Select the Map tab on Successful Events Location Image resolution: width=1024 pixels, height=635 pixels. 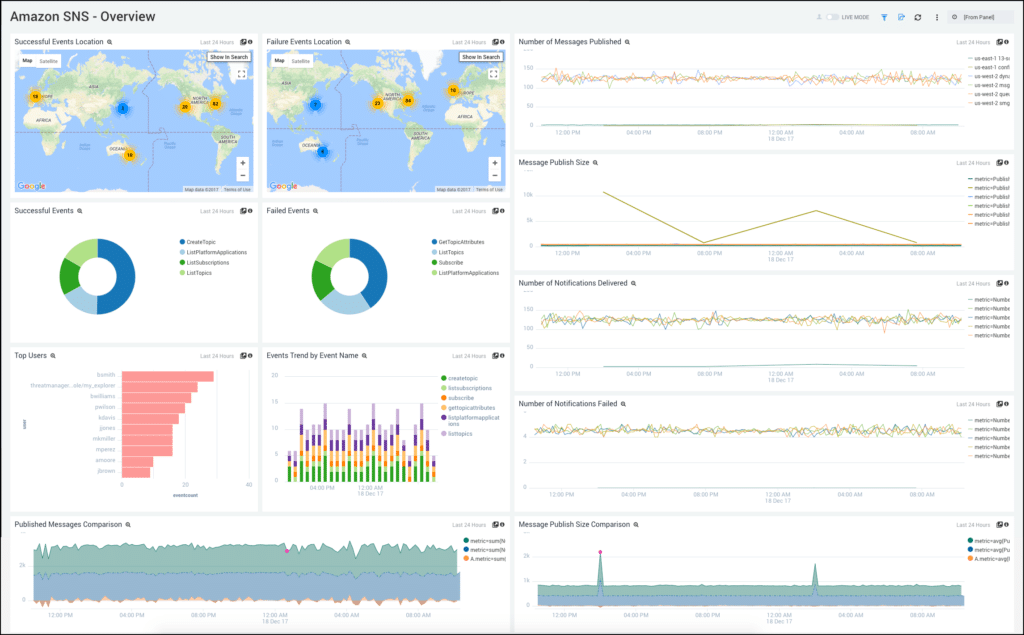(27, 60)
